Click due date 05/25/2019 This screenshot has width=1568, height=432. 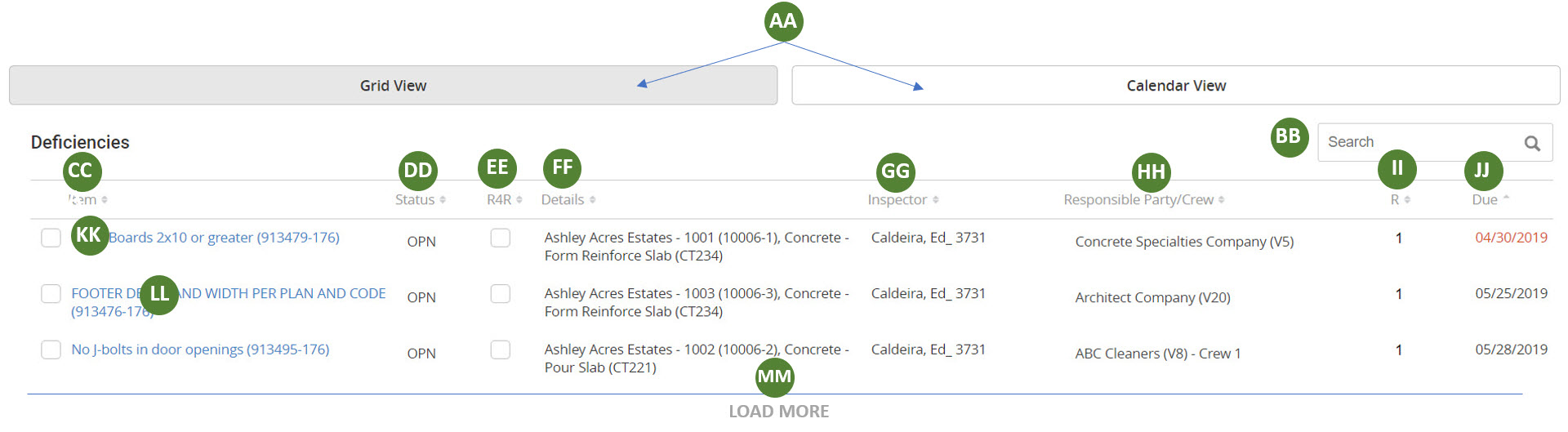(1511, 293)
